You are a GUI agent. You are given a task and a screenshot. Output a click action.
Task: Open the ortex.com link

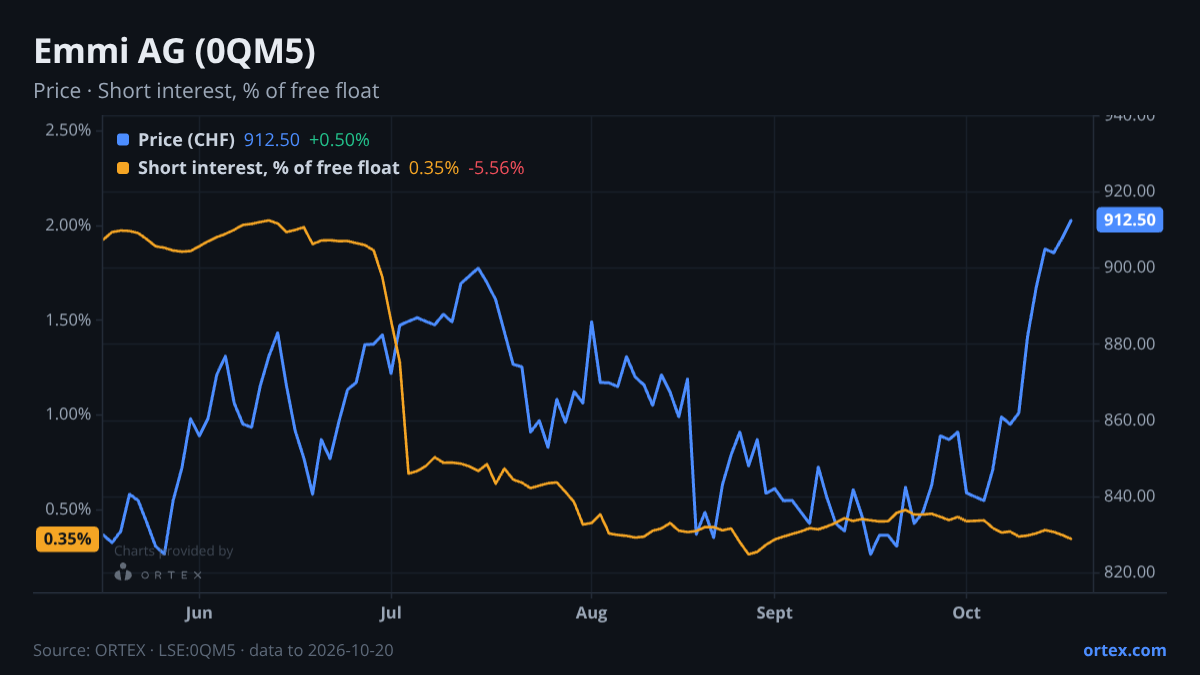pos(1125,650)
